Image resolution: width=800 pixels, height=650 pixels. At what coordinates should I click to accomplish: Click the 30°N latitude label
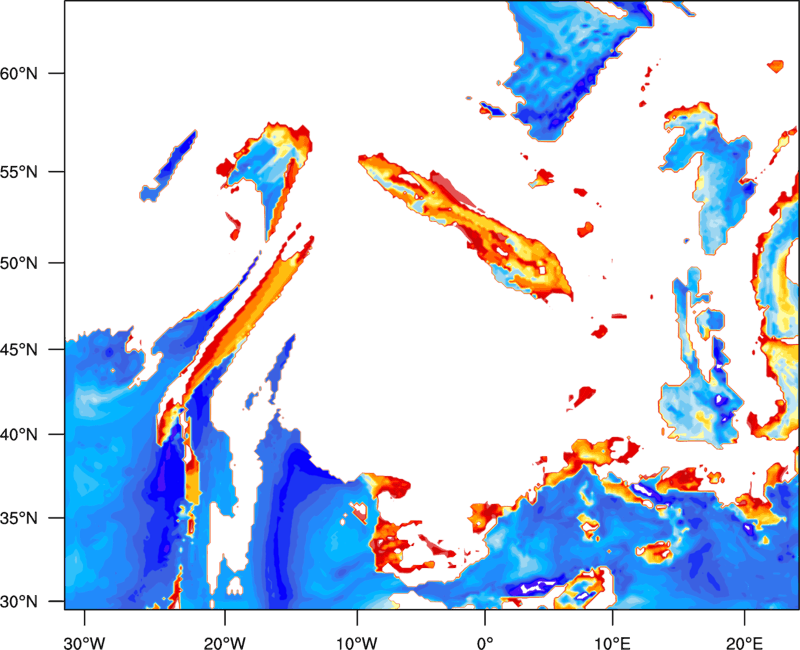coord(19,602)
